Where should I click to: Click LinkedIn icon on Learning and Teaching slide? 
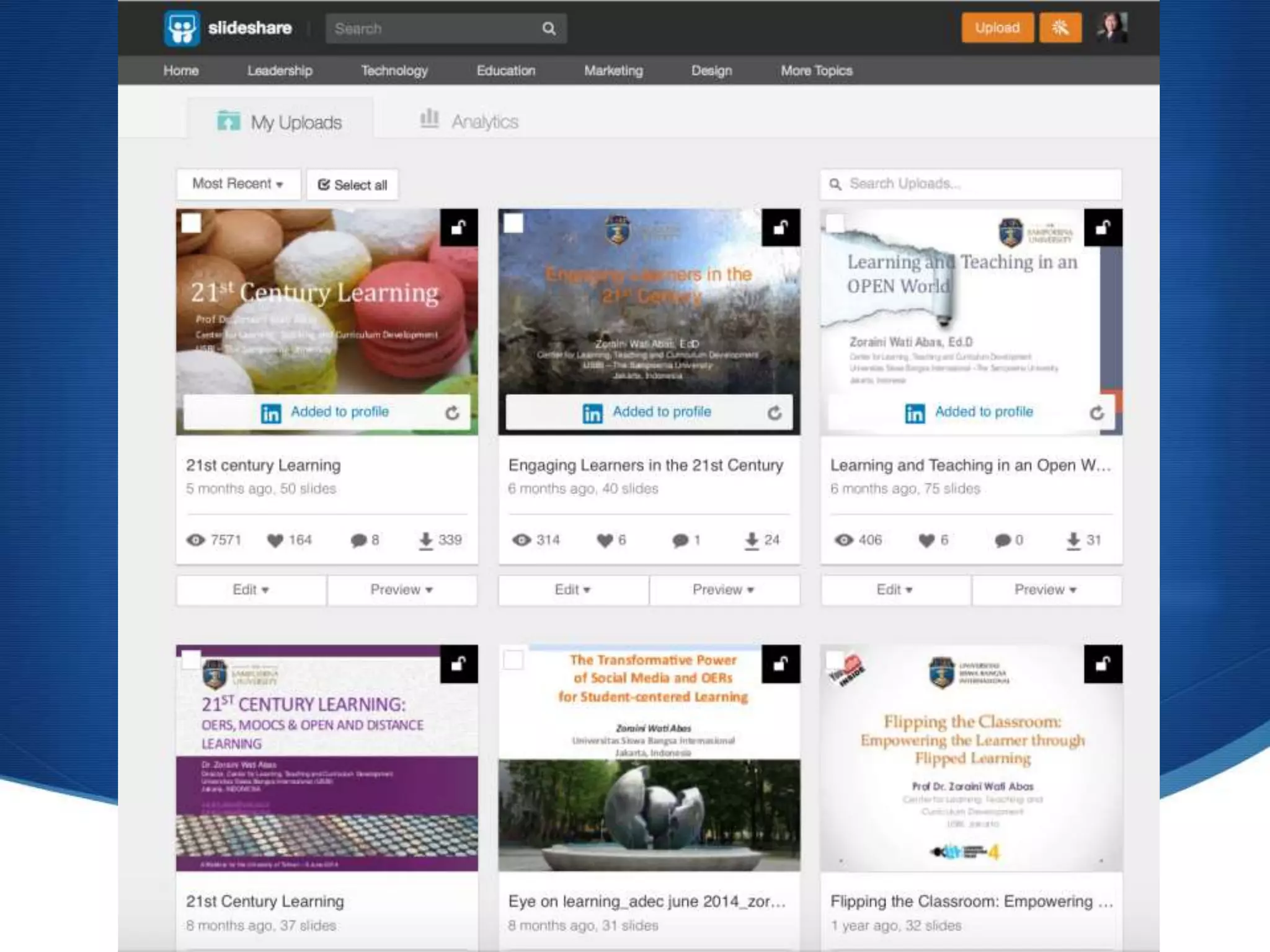915,413
